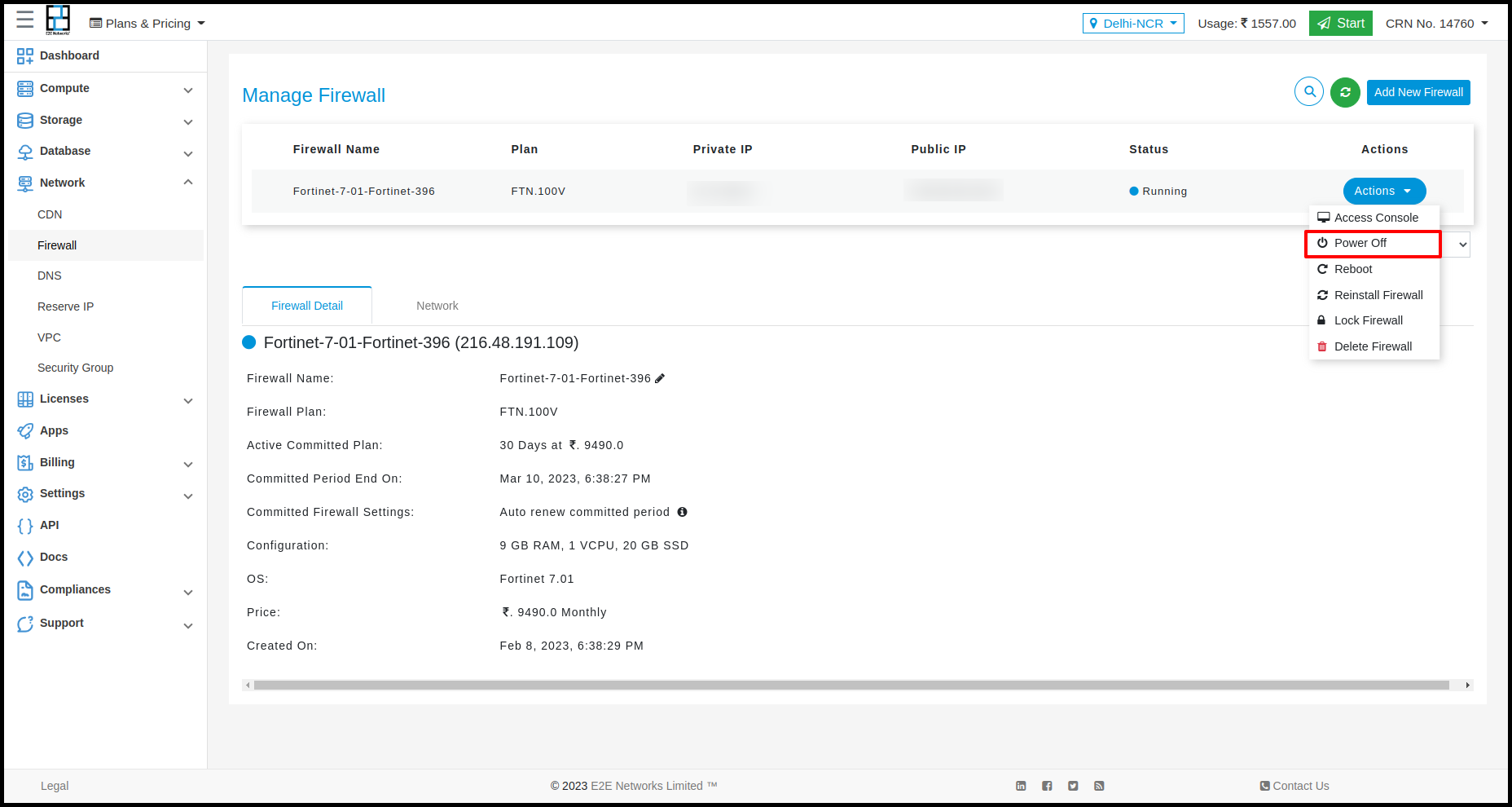Open the LinkedIn footer icon
Image resolution: width=1512 pixels, height=807 pixels.
click(x=1021, y=786)
